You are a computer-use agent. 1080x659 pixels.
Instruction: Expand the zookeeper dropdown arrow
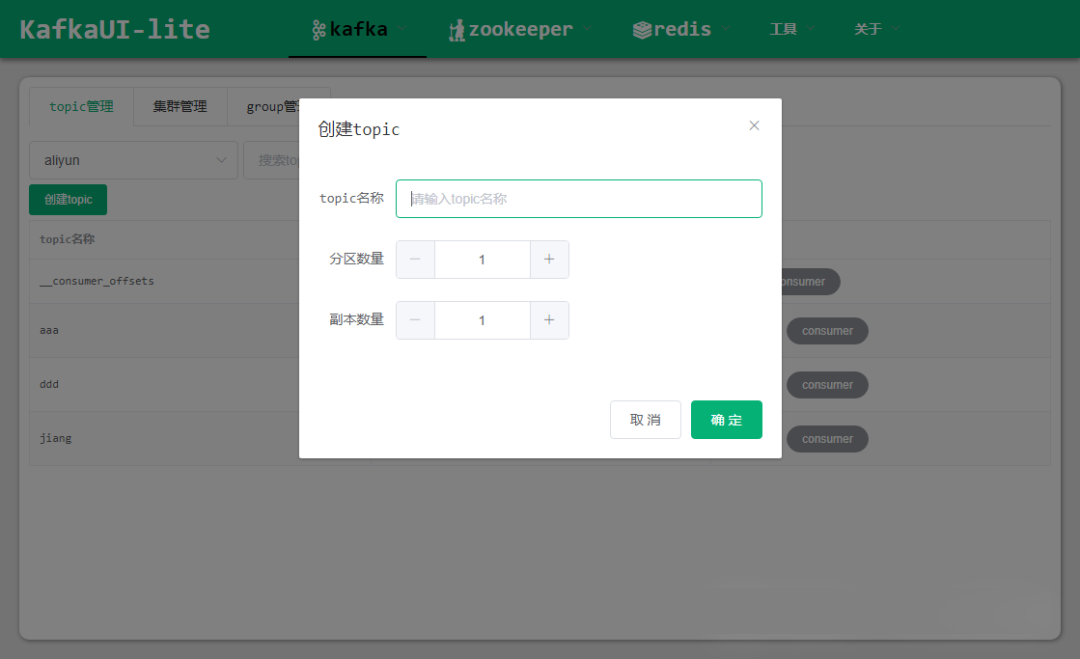tap(588, 28)
